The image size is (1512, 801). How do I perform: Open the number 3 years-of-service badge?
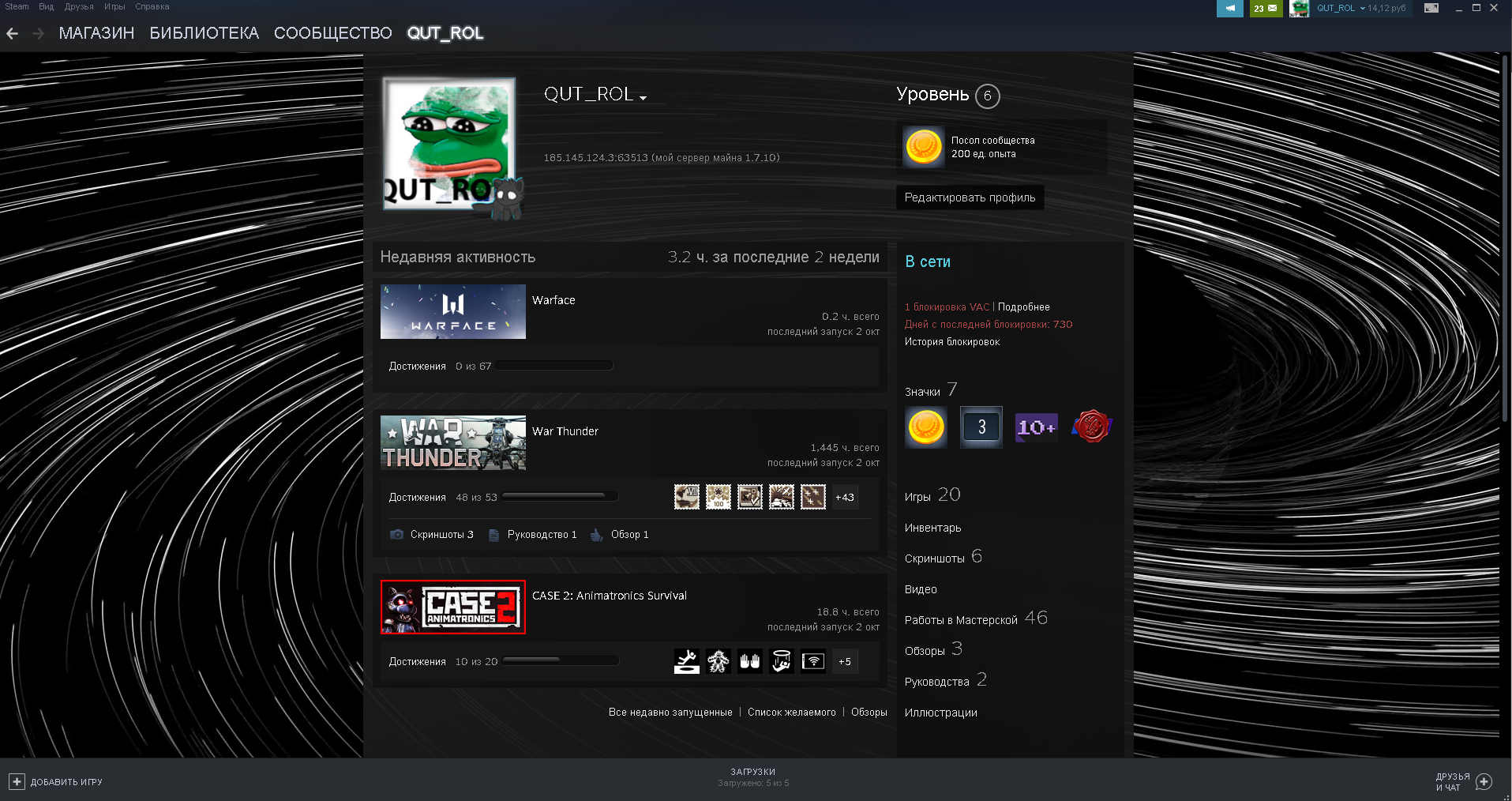(981, 427)
